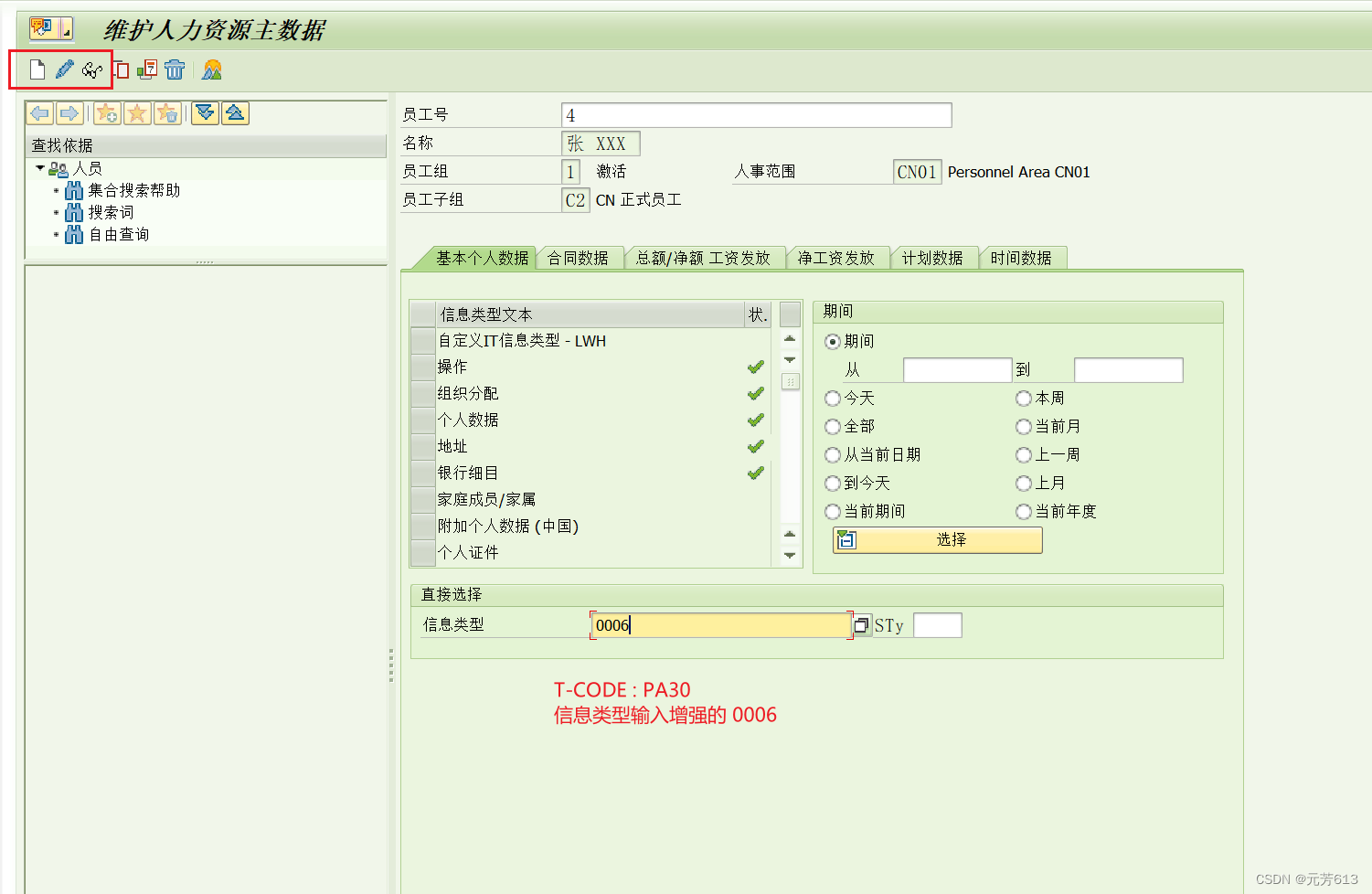This screenshot has width=1372, height=894.
Task: Select the 期间 radio button
Action: click(x=833, y=342)
